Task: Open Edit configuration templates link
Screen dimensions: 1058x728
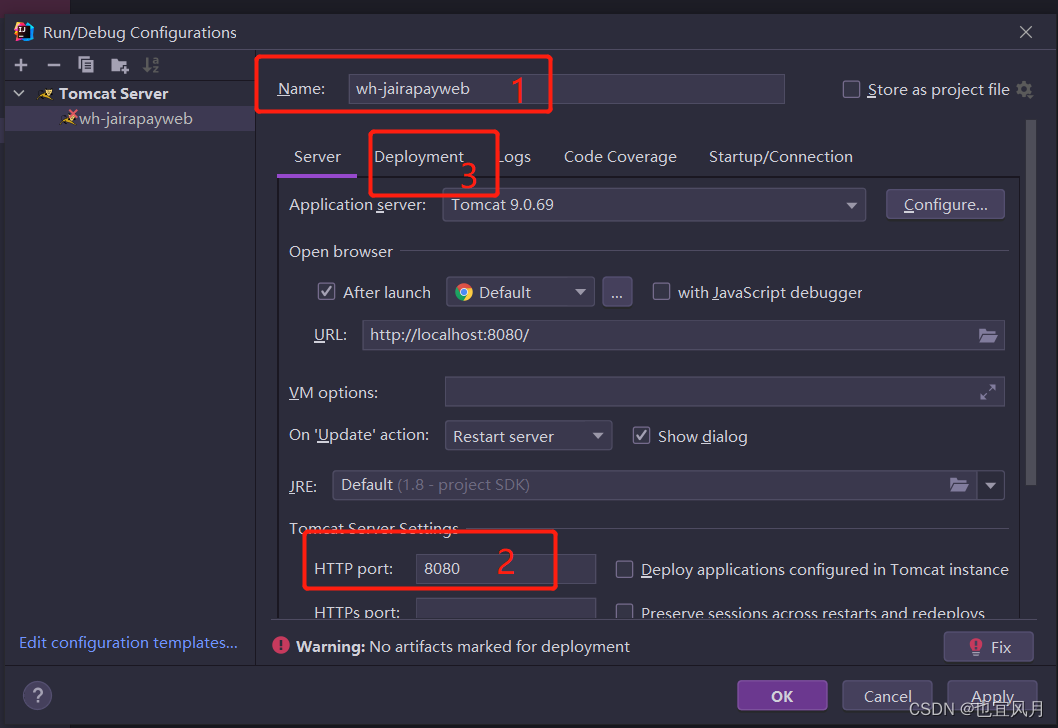Action: tap(128, 642)
